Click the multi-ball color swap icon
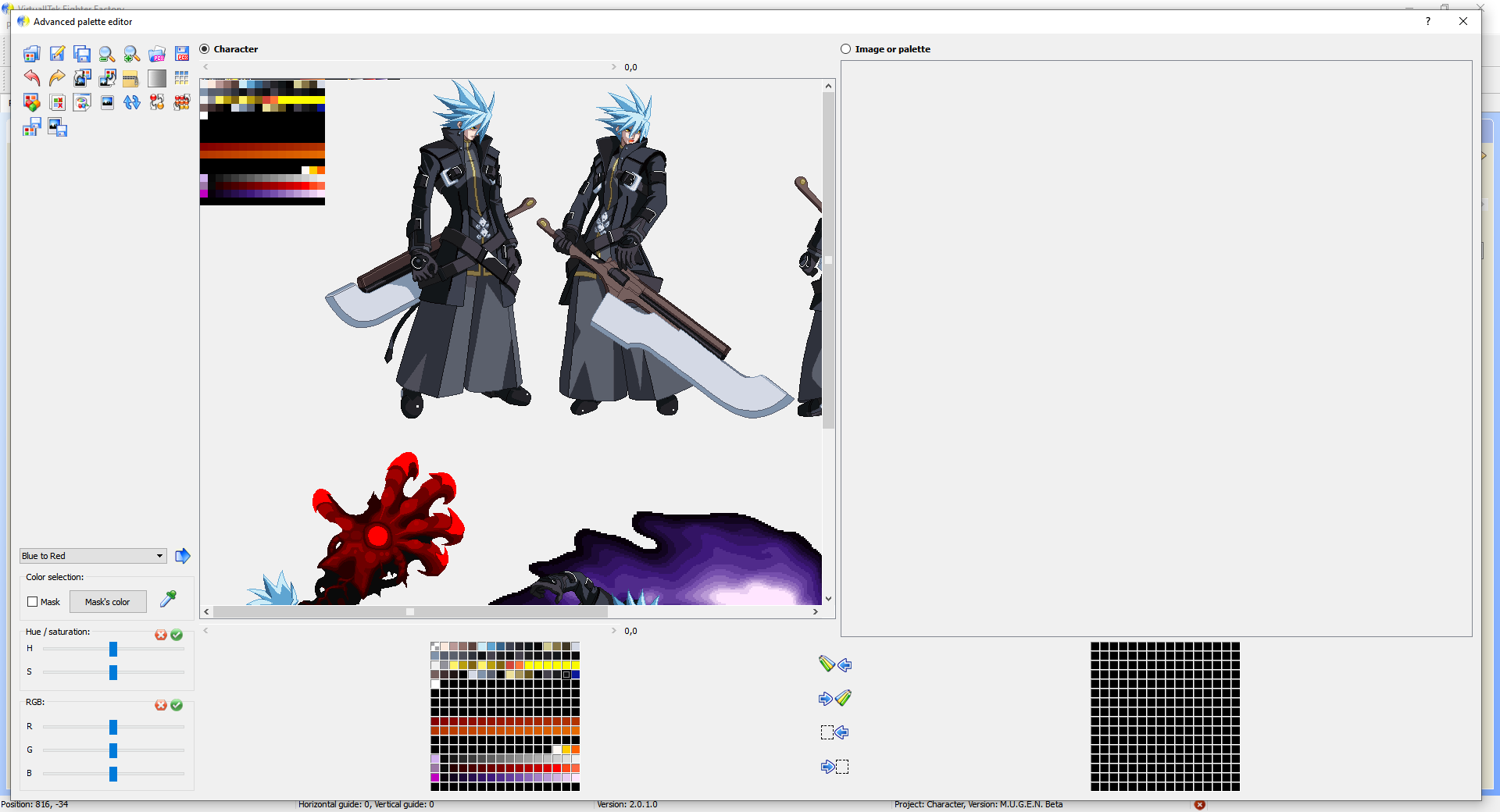The width and height of the screenshot is (1500, 812). coord(182,102)
